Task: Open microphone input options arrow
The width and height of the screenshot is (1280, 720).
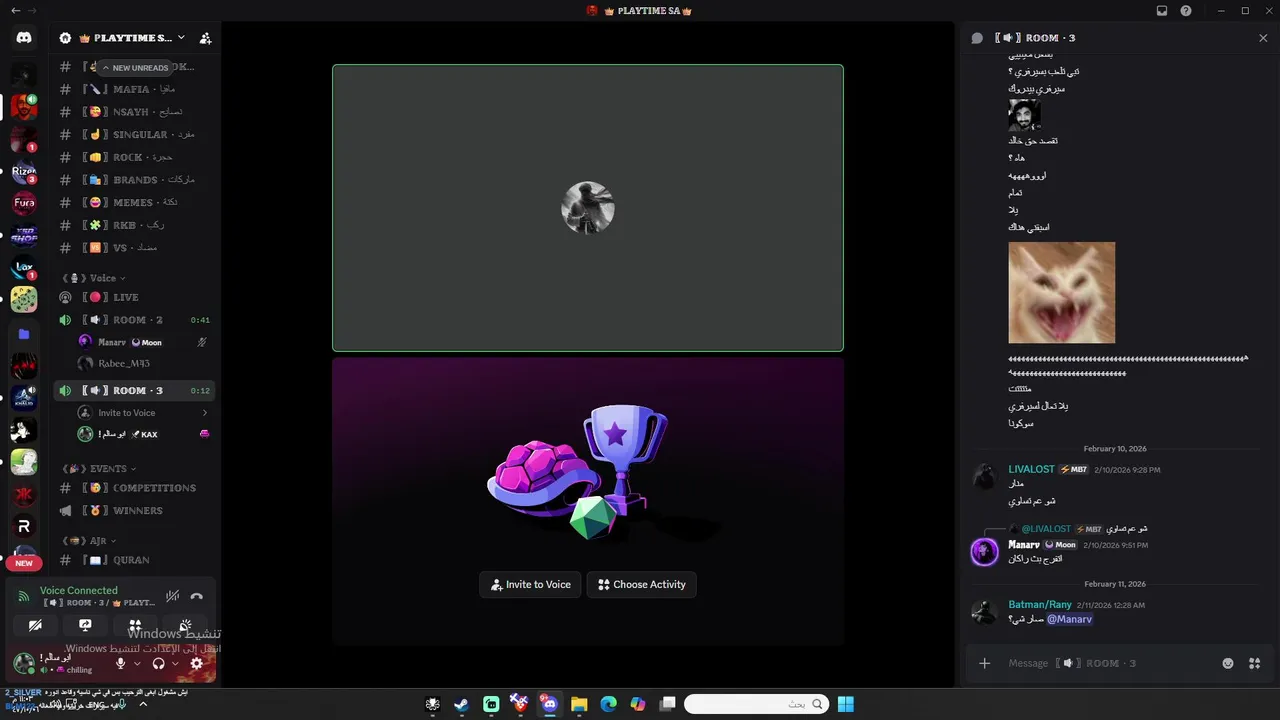Action: pos(137,663)
